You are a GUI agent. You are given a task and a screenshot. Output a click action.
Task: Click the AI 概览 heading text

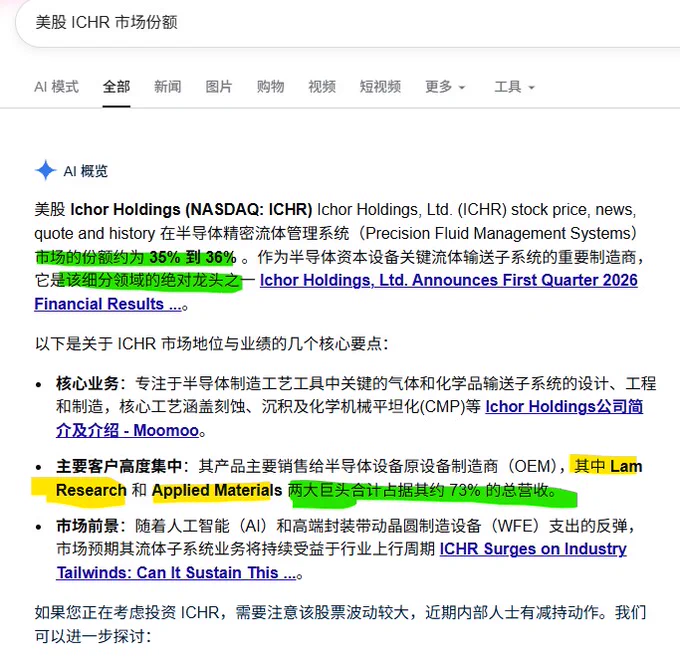(x=85, y=171)
